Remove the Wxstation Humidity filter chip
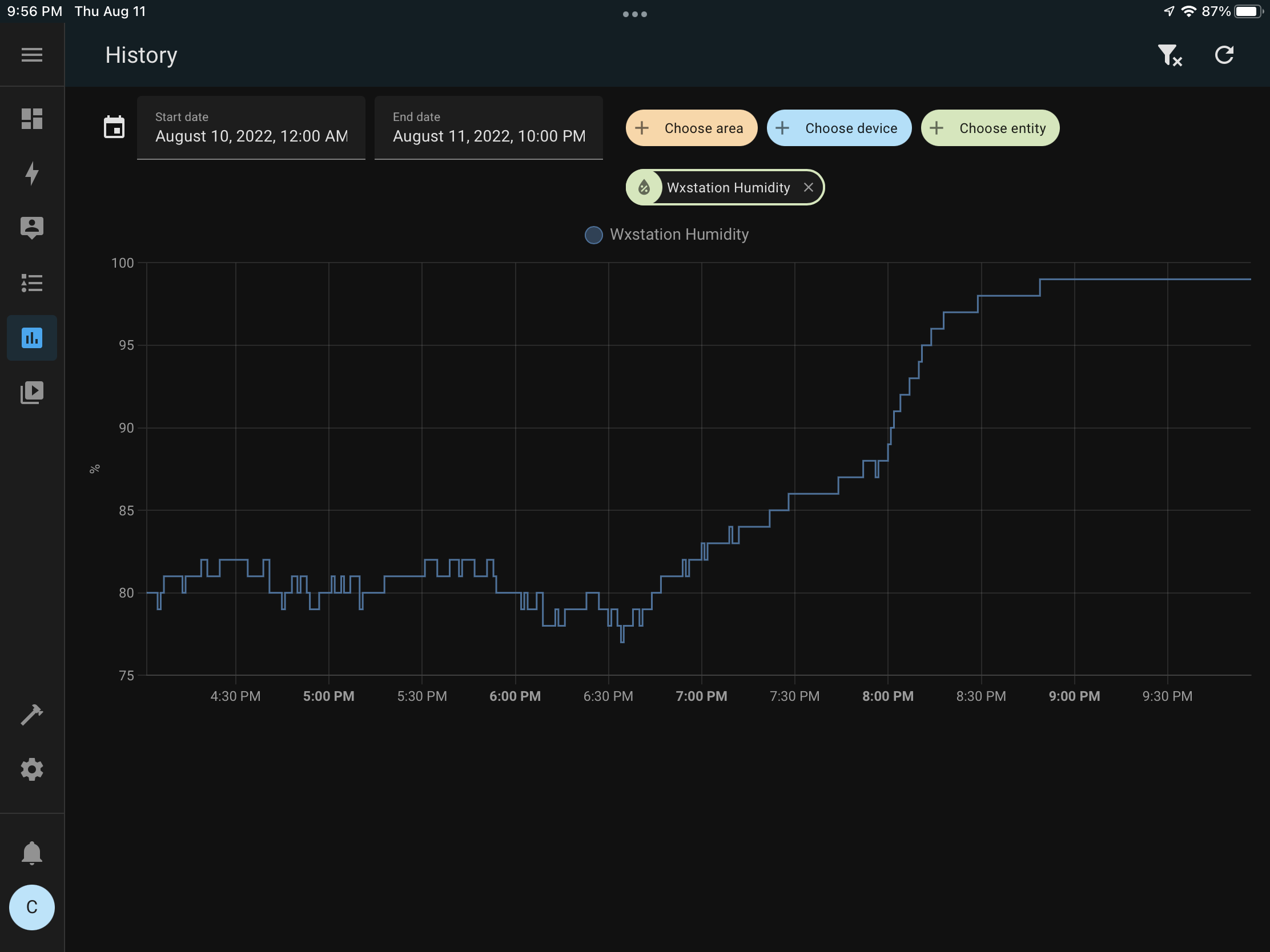The height and width of the screenshot is (952, 1270). [x=809, y=187]
